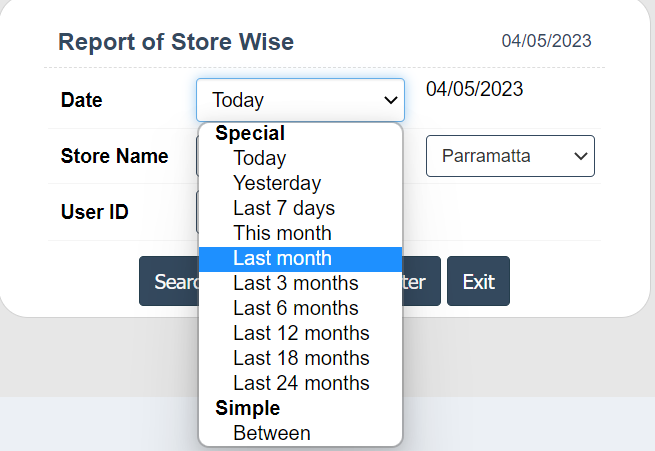
Task: Click the Report of Store Wise heading
Action: 176,42
